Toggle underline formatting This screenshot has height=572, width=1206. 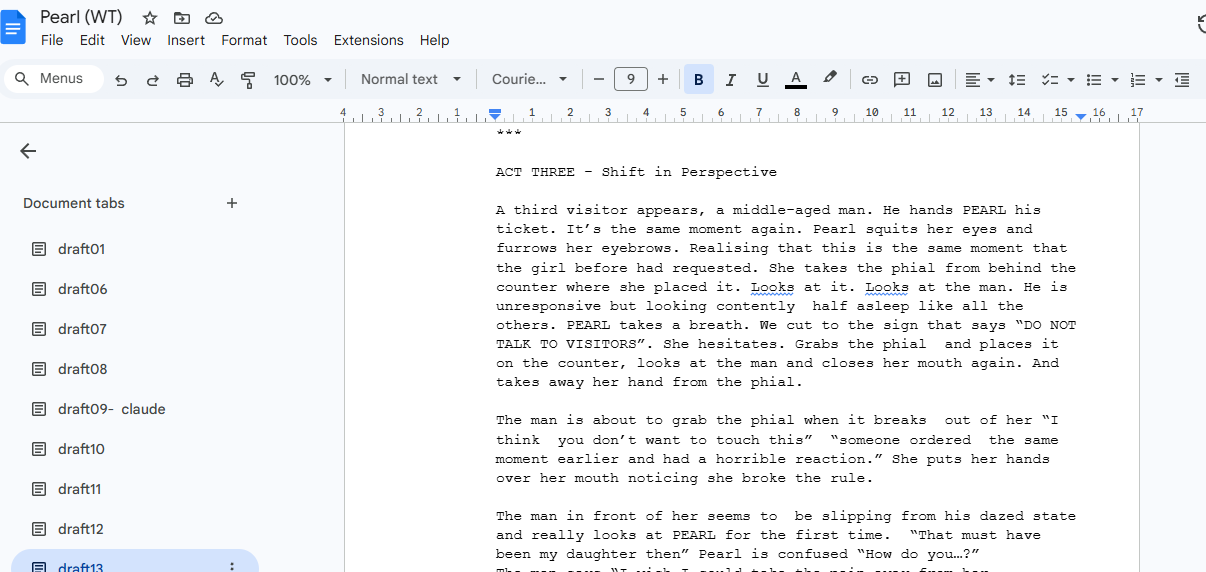coord(763,80)
